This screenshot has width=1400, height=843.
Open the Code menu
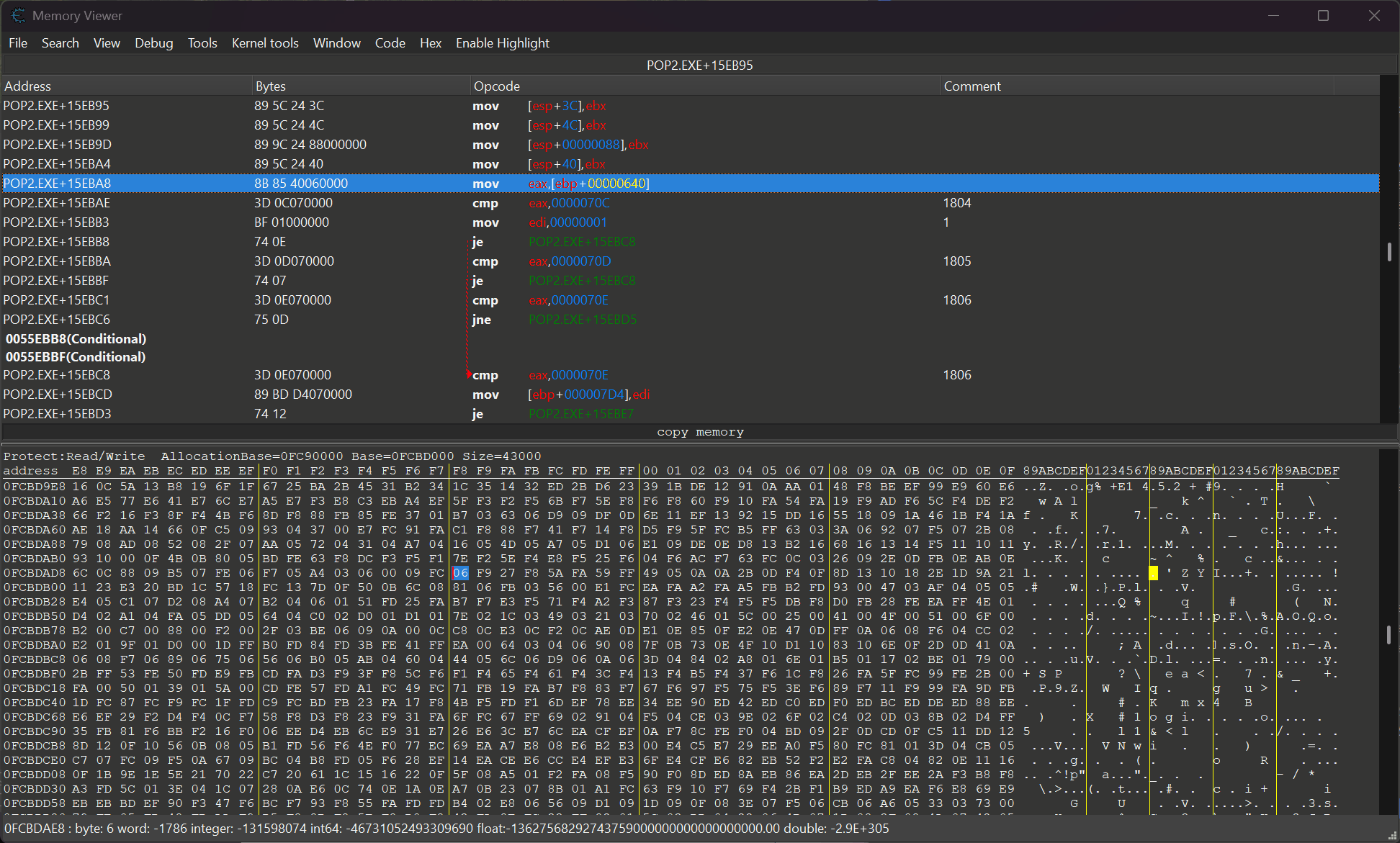390,43
